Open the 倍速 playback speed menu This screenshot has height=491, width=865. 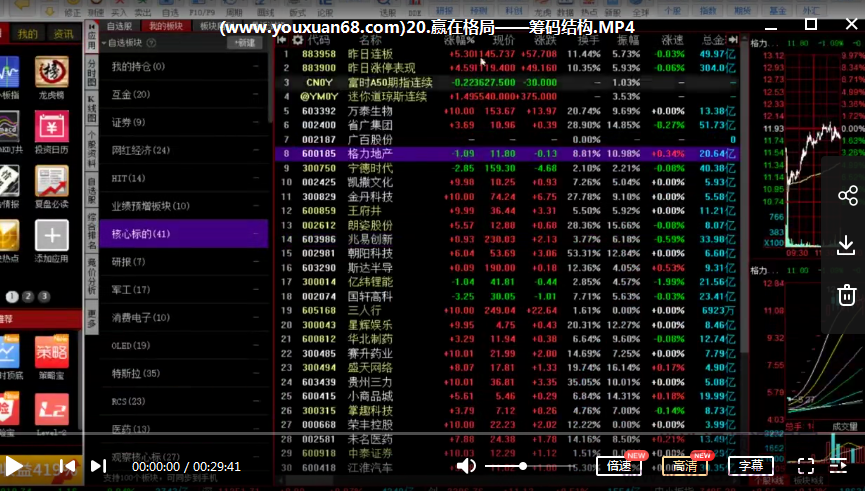[619, 466]
